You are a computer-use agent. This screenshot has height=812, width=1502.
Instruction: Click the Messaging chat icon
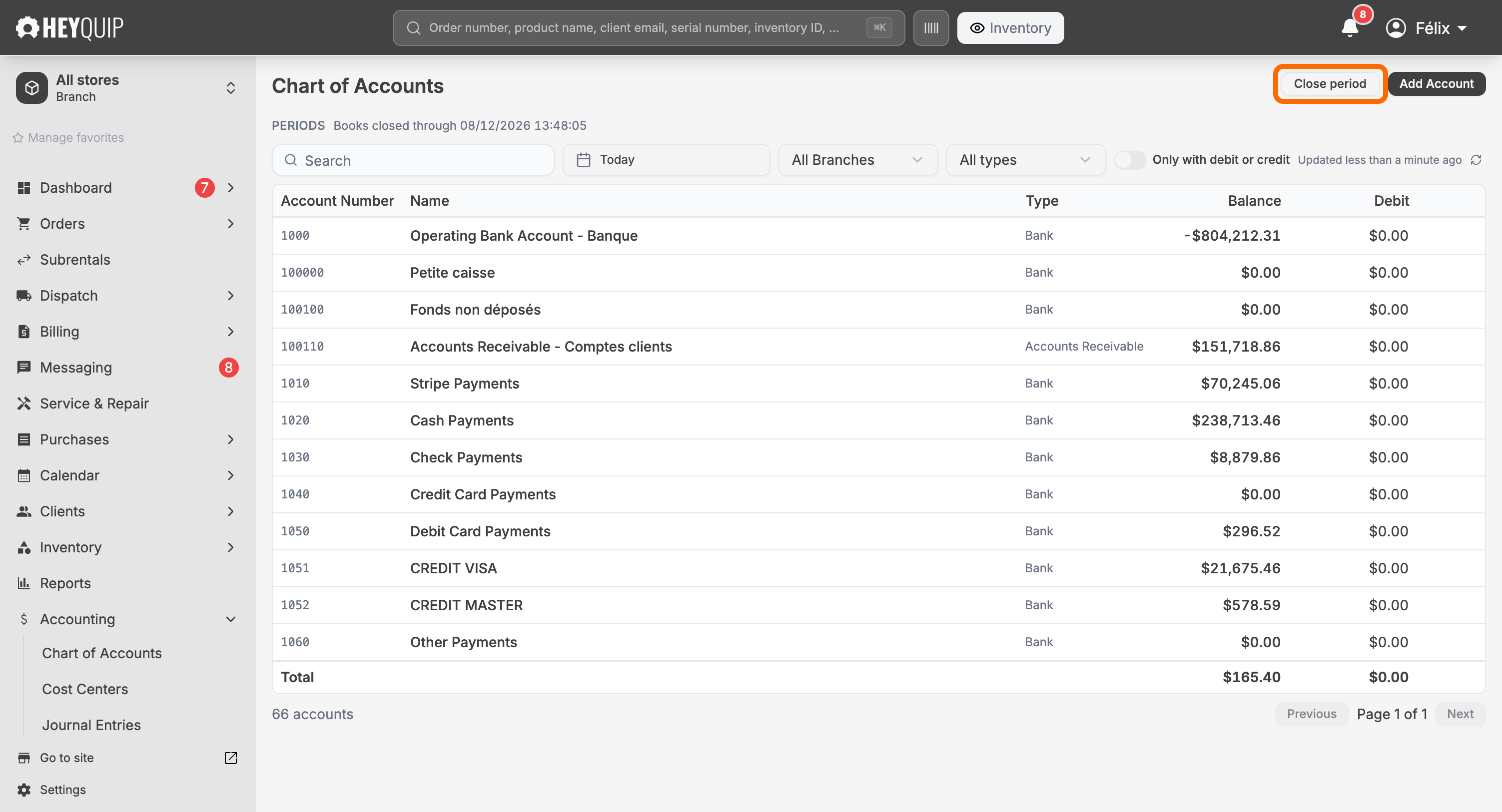[x=24, y=368]
